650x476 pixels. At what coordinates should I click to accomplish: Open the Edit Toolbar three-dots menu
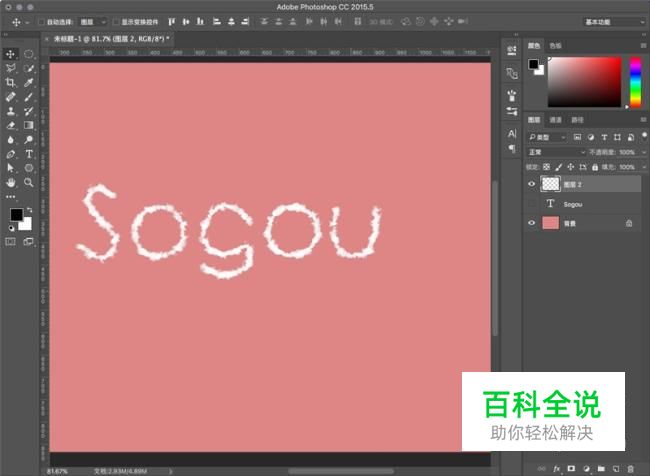point(10,197)
